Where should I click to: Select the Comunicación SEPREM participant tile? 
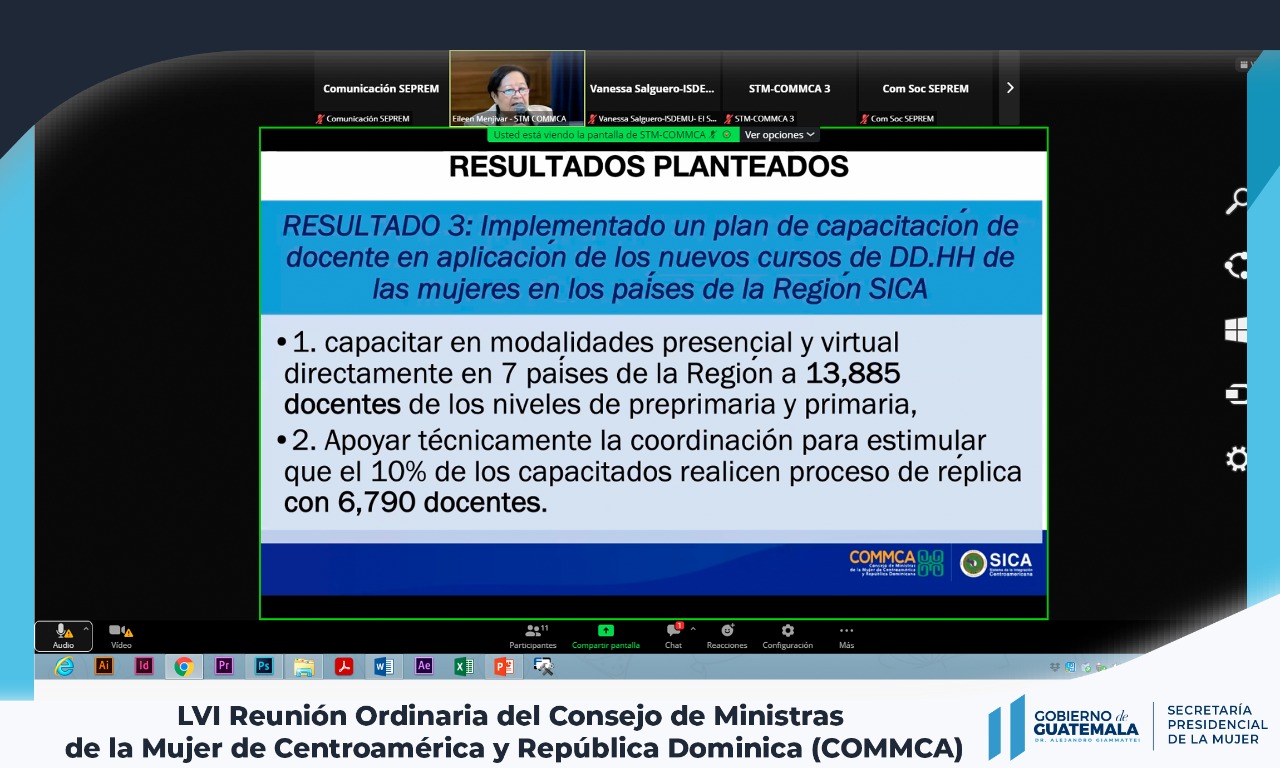381,88
